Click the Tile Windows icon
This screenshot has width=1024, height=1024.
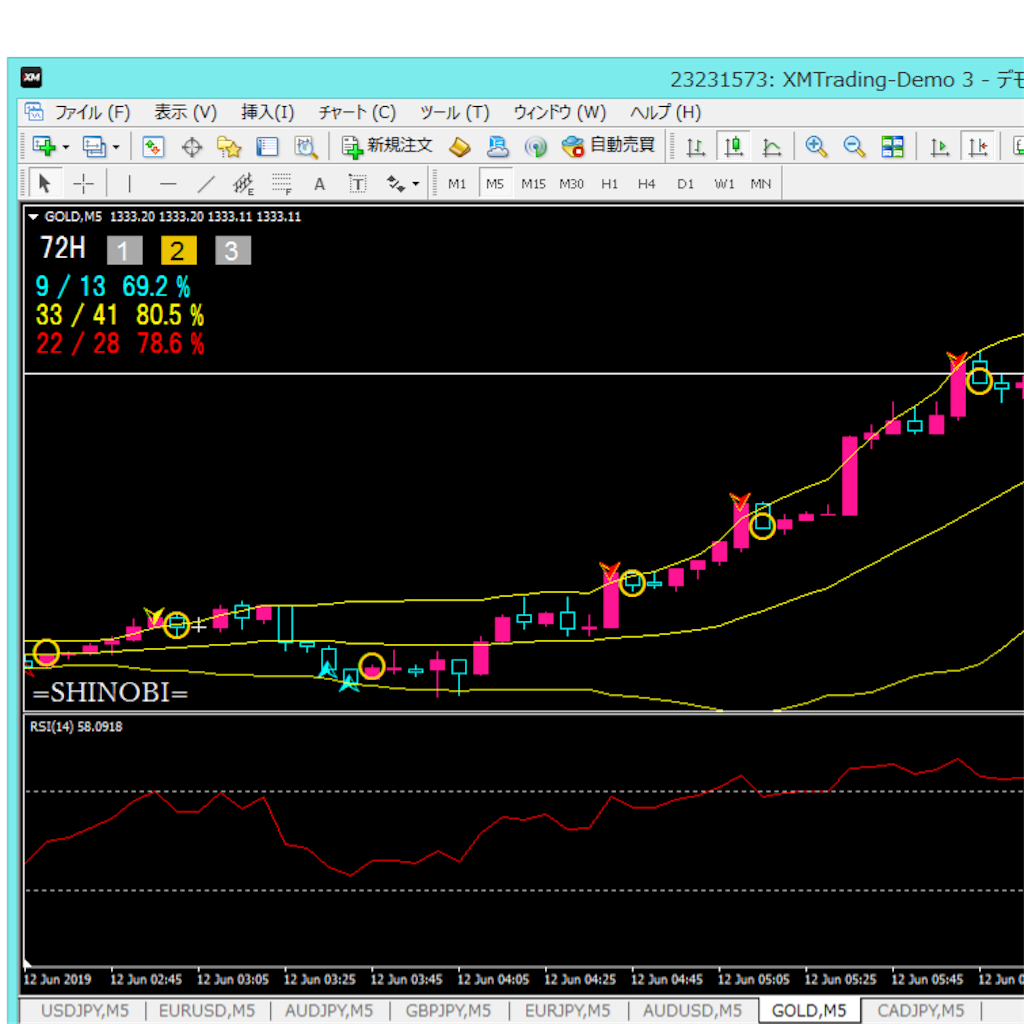coord(892,146)
